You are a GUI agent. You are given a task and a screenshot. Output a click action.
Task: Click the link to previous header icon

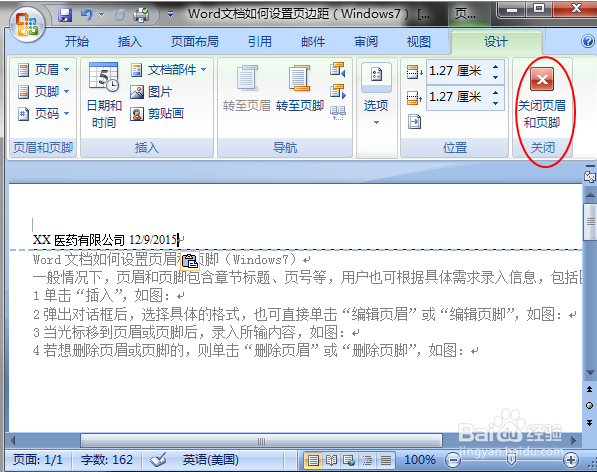338,113
